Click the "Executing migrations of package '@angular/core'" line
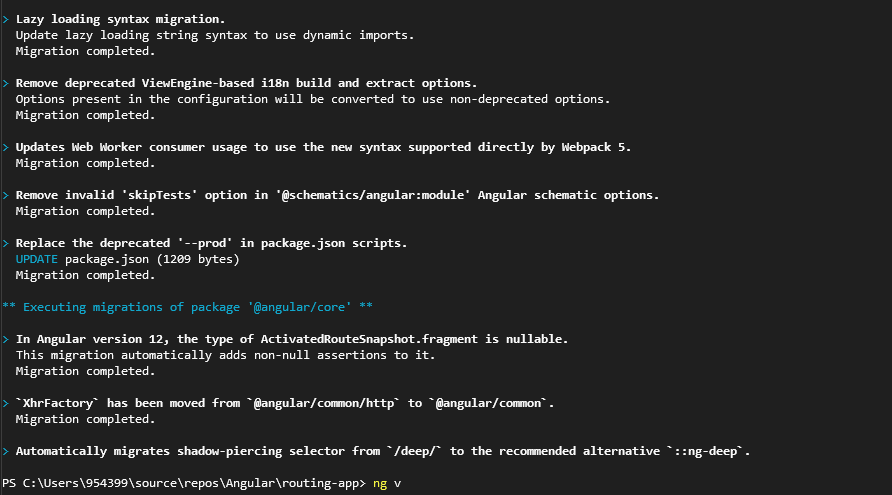 (188, 307)
